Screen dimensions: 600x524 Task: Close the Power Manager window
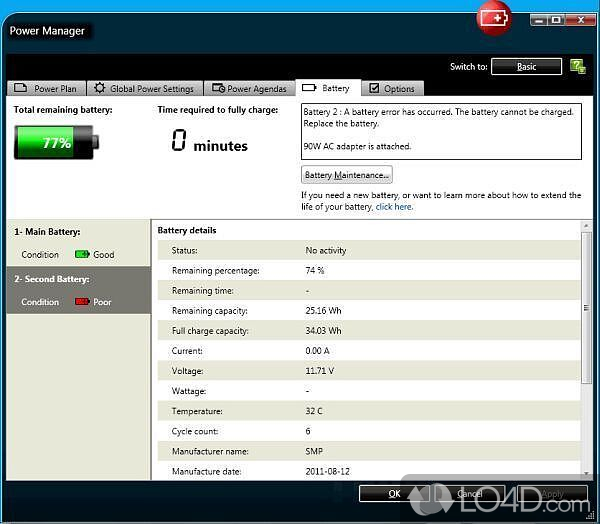pos(581,20)
